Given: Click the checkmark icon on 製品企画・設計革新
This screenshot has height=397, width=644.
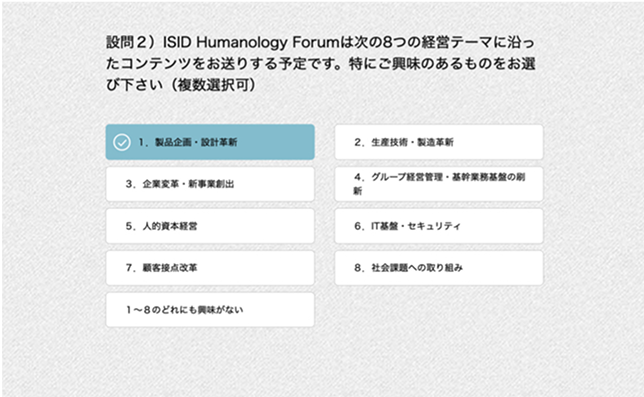Looking at the screenshot, I should pyautogui.click(x=122, y=142).
